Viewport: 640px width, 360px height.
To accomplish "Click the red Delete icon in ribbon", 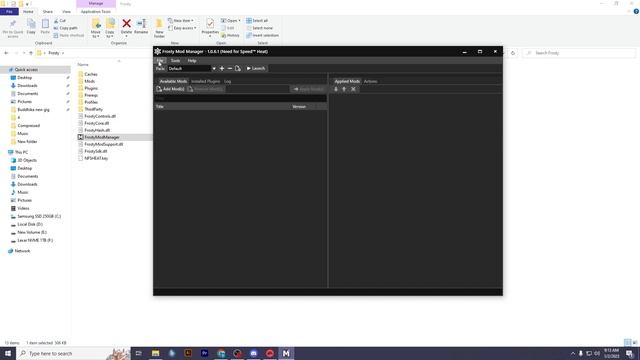I will [x=127, y=24].
